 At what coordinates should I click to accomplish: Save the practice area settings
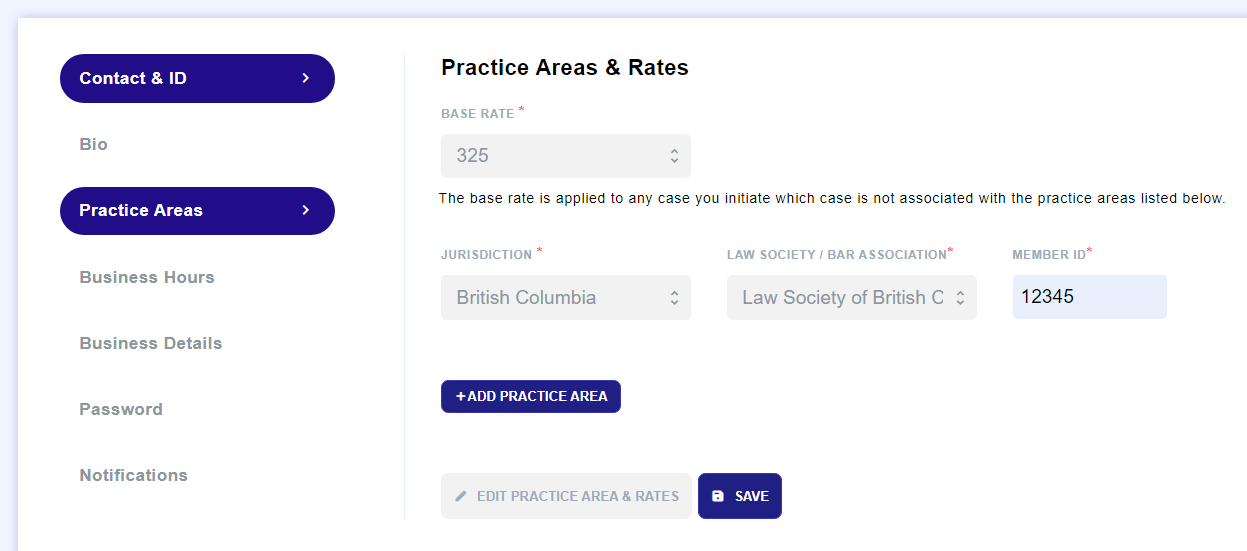(x=740, y=496)
